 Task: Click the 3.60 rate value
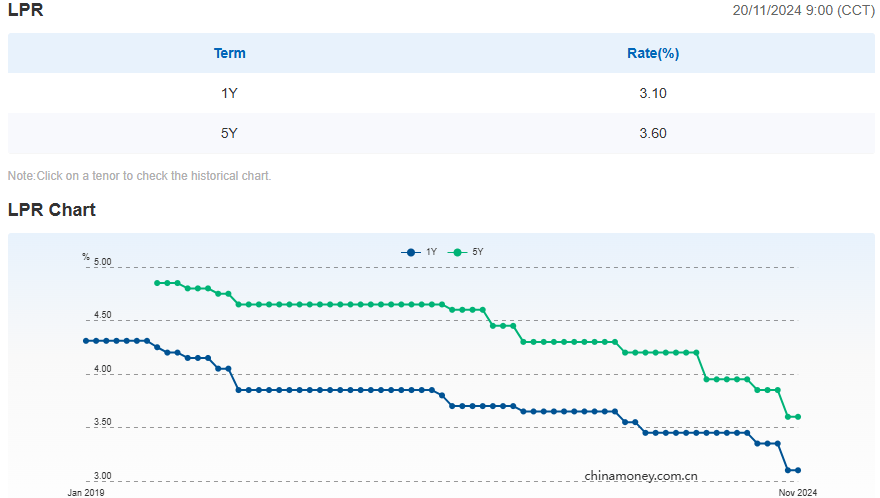coord(653,133)
